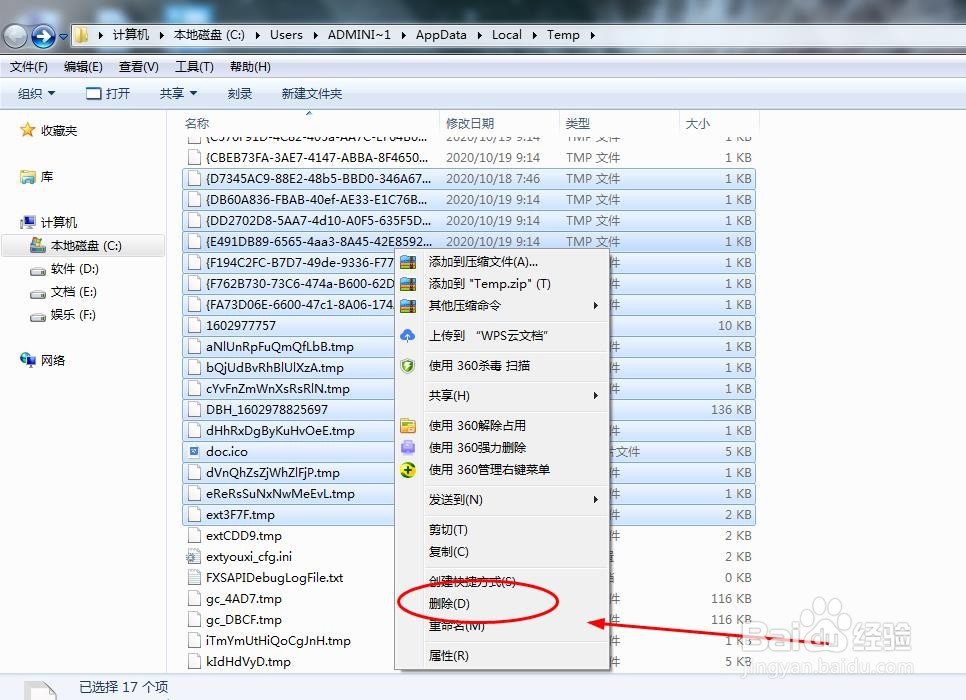Expand the arrow after AppData in address bar

tap(479, 35)
